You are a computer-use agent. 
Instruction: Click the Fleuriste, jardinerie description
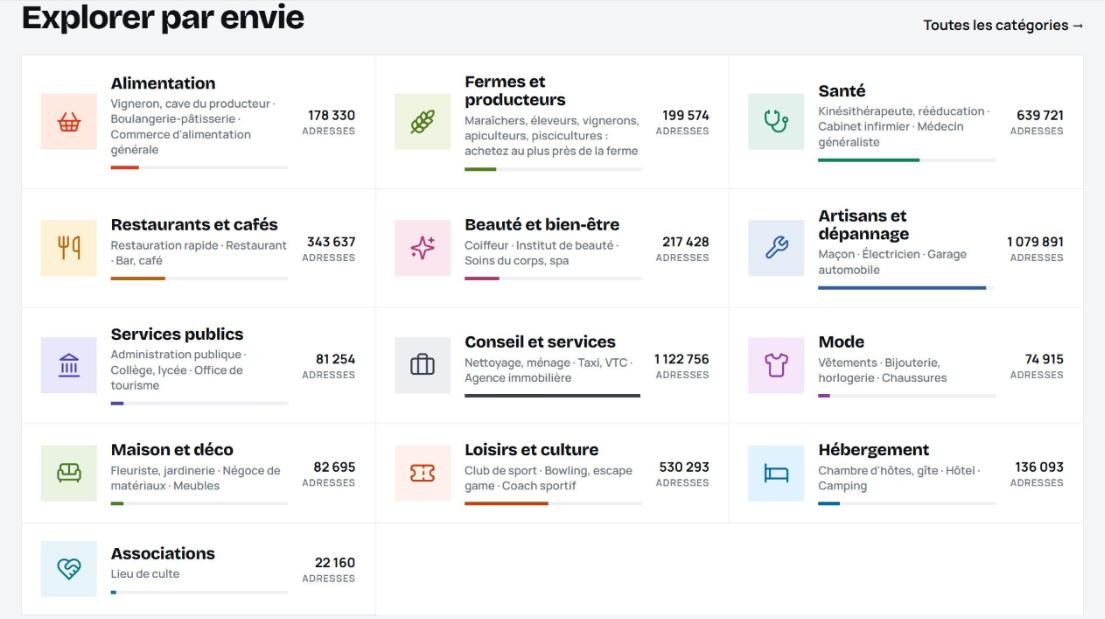pyautogui.click(x=195, y=478)
